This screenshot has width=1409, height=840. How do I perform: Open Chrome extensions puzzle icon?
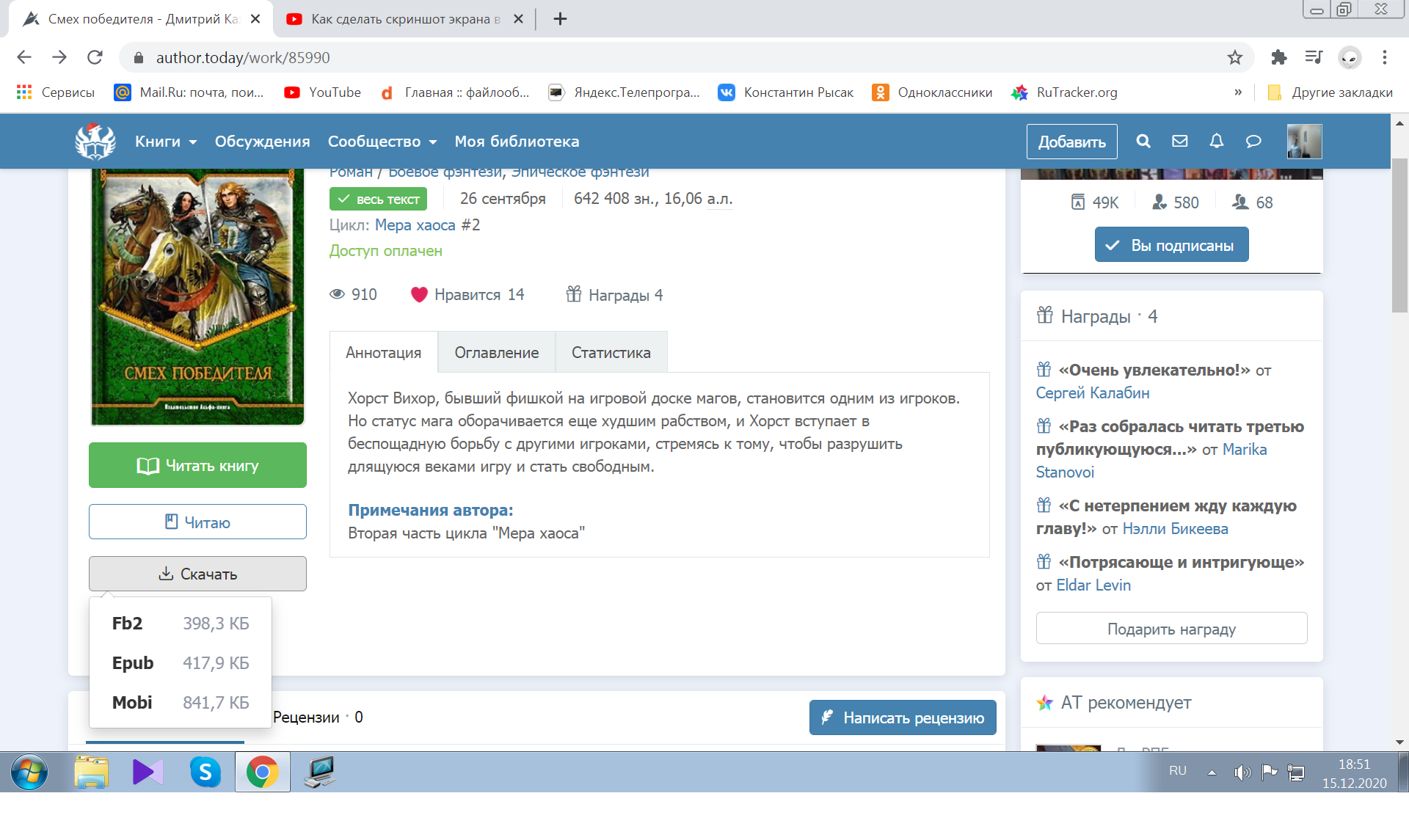(x=1278, y=57)
